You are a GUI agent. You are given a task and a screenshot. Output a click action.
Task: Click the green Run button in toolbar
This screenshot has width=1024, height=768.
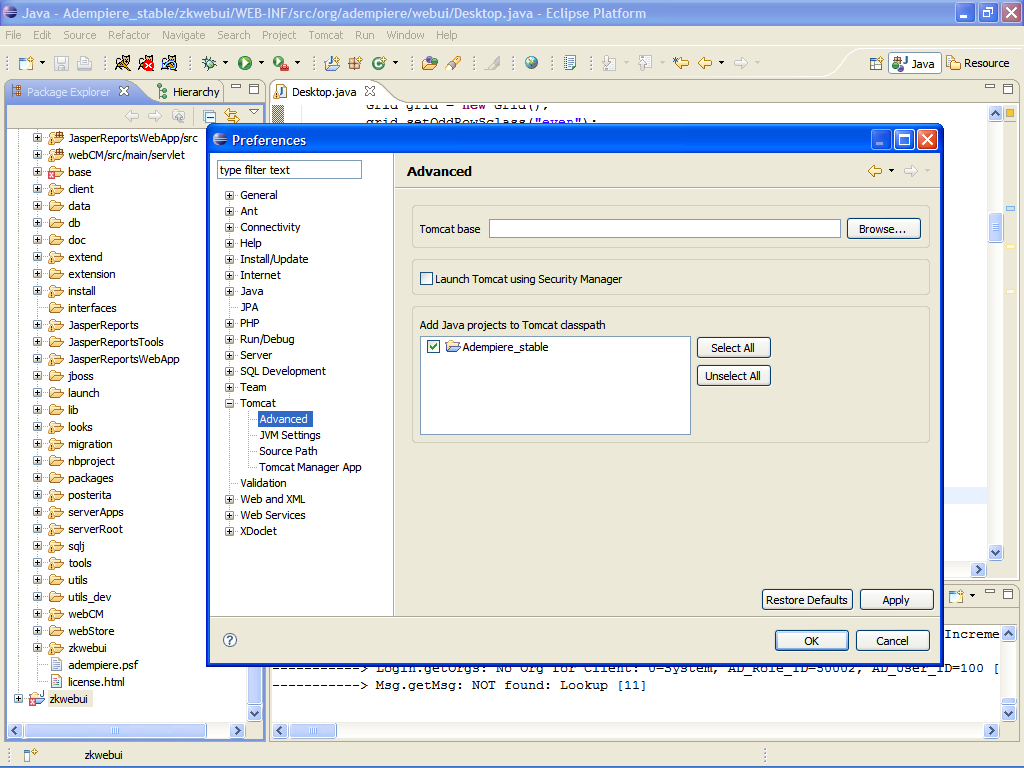coord(245,63)
